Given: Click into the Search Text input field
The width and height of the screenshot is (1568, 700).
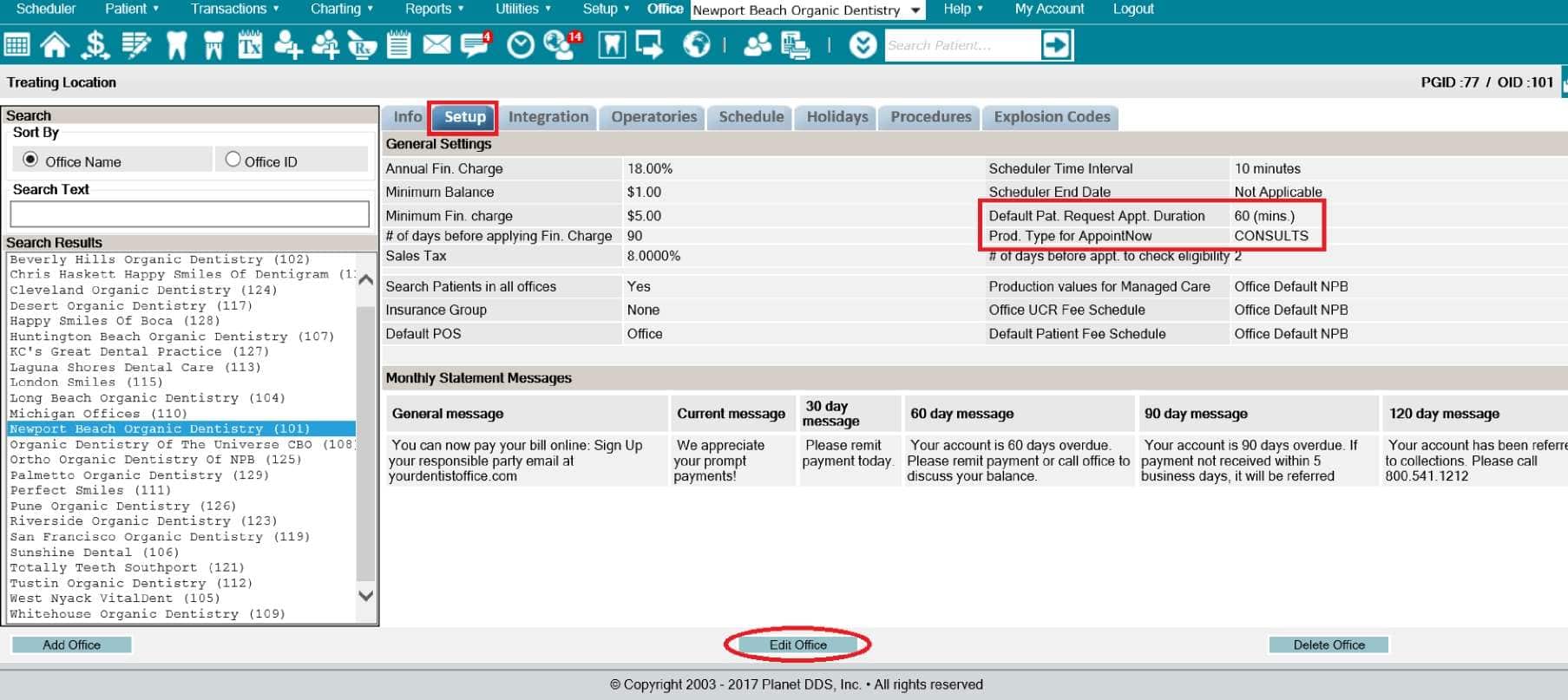Looking at the screenshot, I should click(x=189, y=214).
